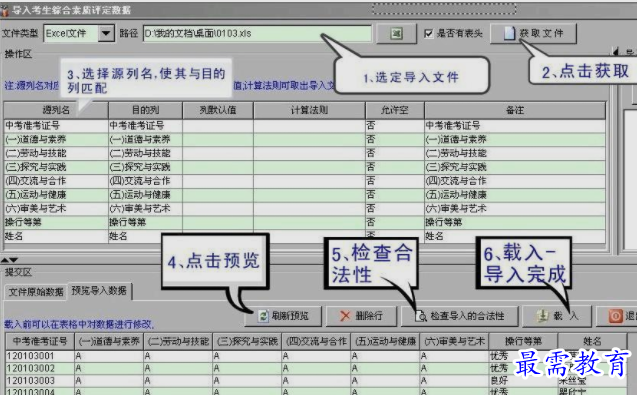Click the 备注 column header in mapping table
637x395 pixels.
click(x=515, y=110)
